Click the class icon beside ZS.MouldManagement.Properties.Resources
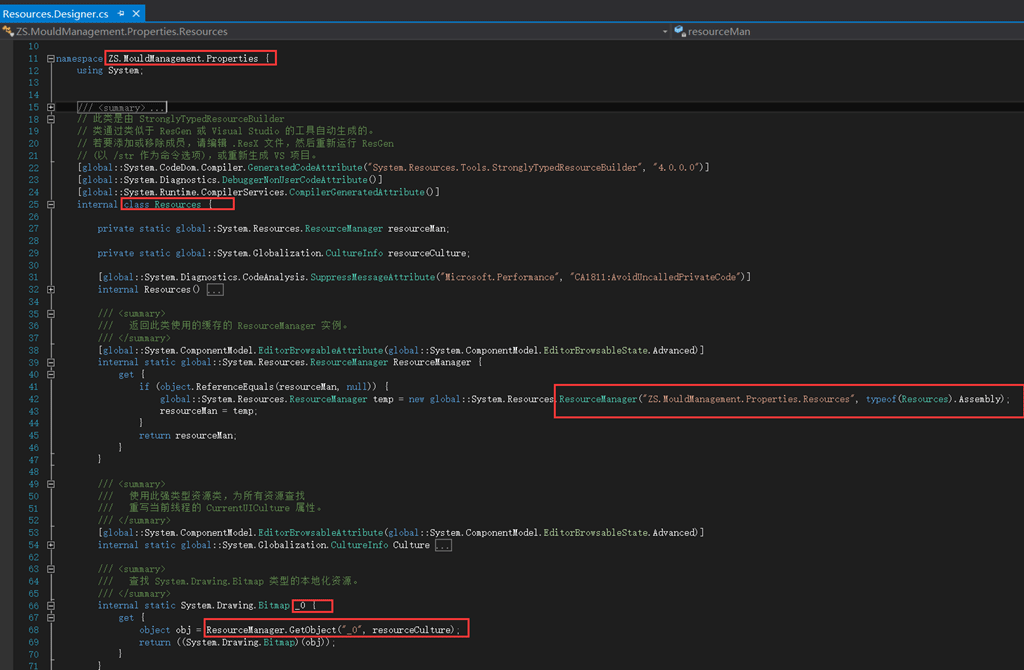 tap(8, 31)
